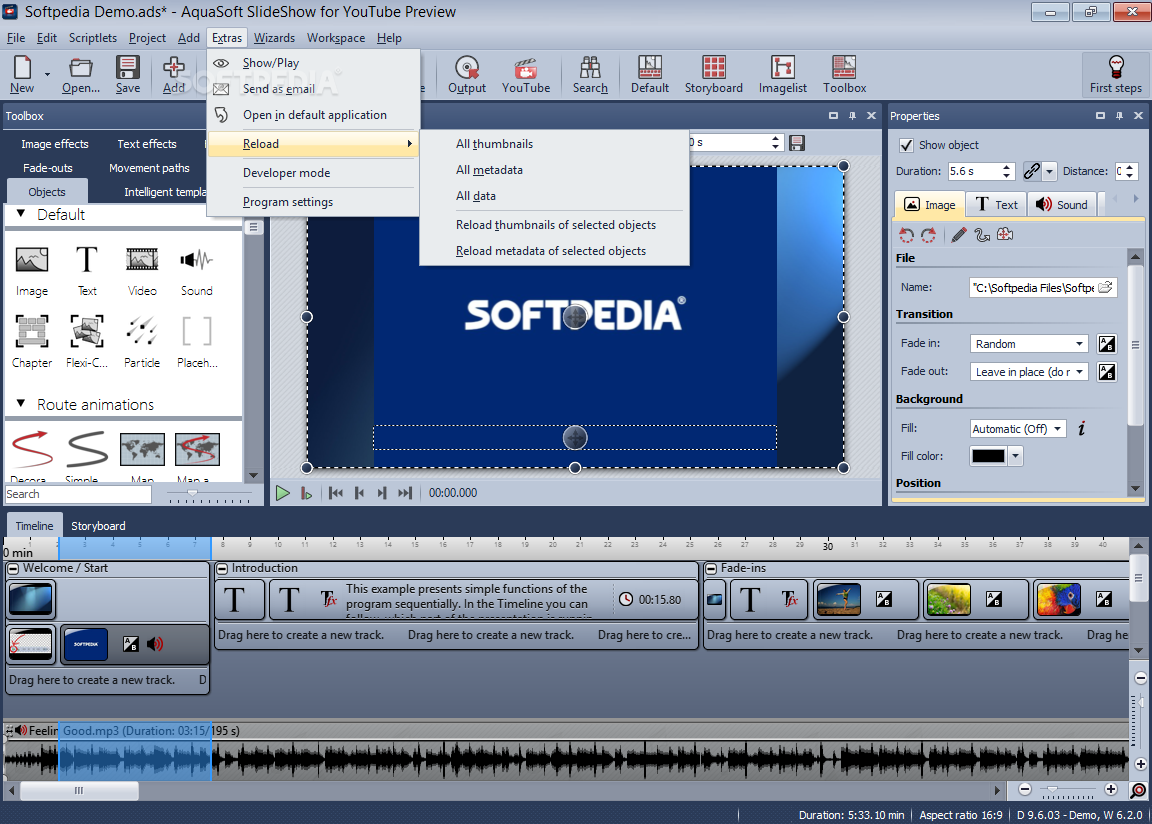Collapse the Route animations group
This screenshot has height=824, width=1152.
pyautogui.click(x=21, y=403)
